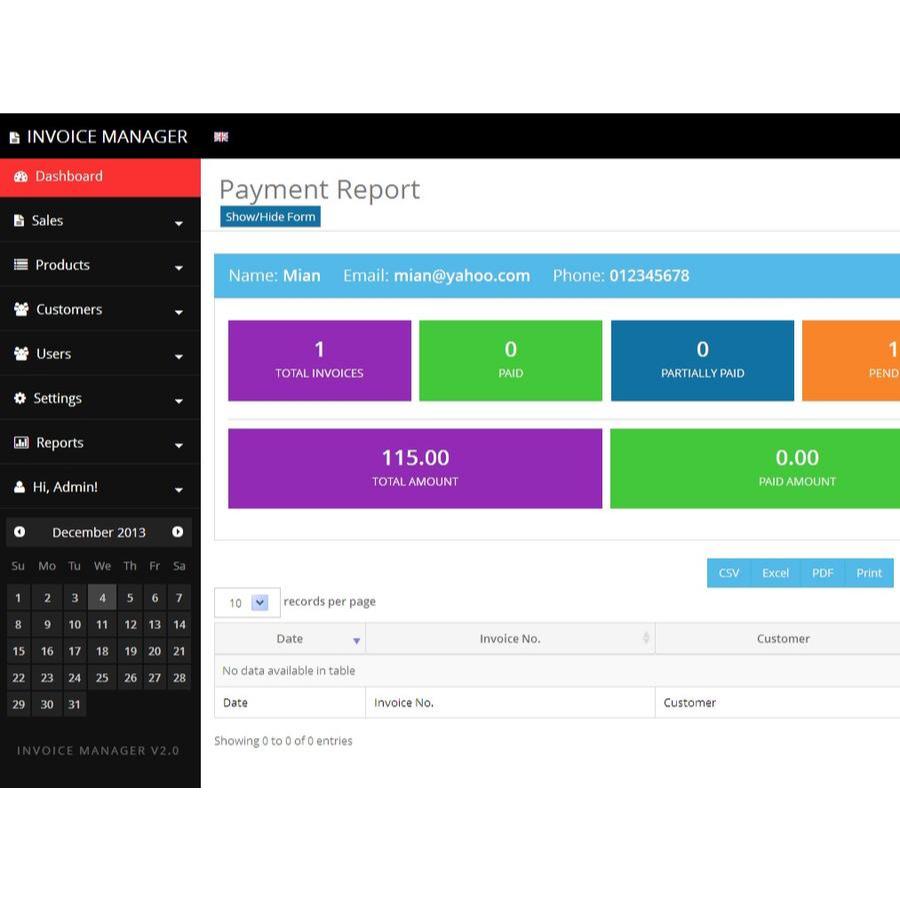Click the customer name Mian
900x900 pixels.
(302, 276)
